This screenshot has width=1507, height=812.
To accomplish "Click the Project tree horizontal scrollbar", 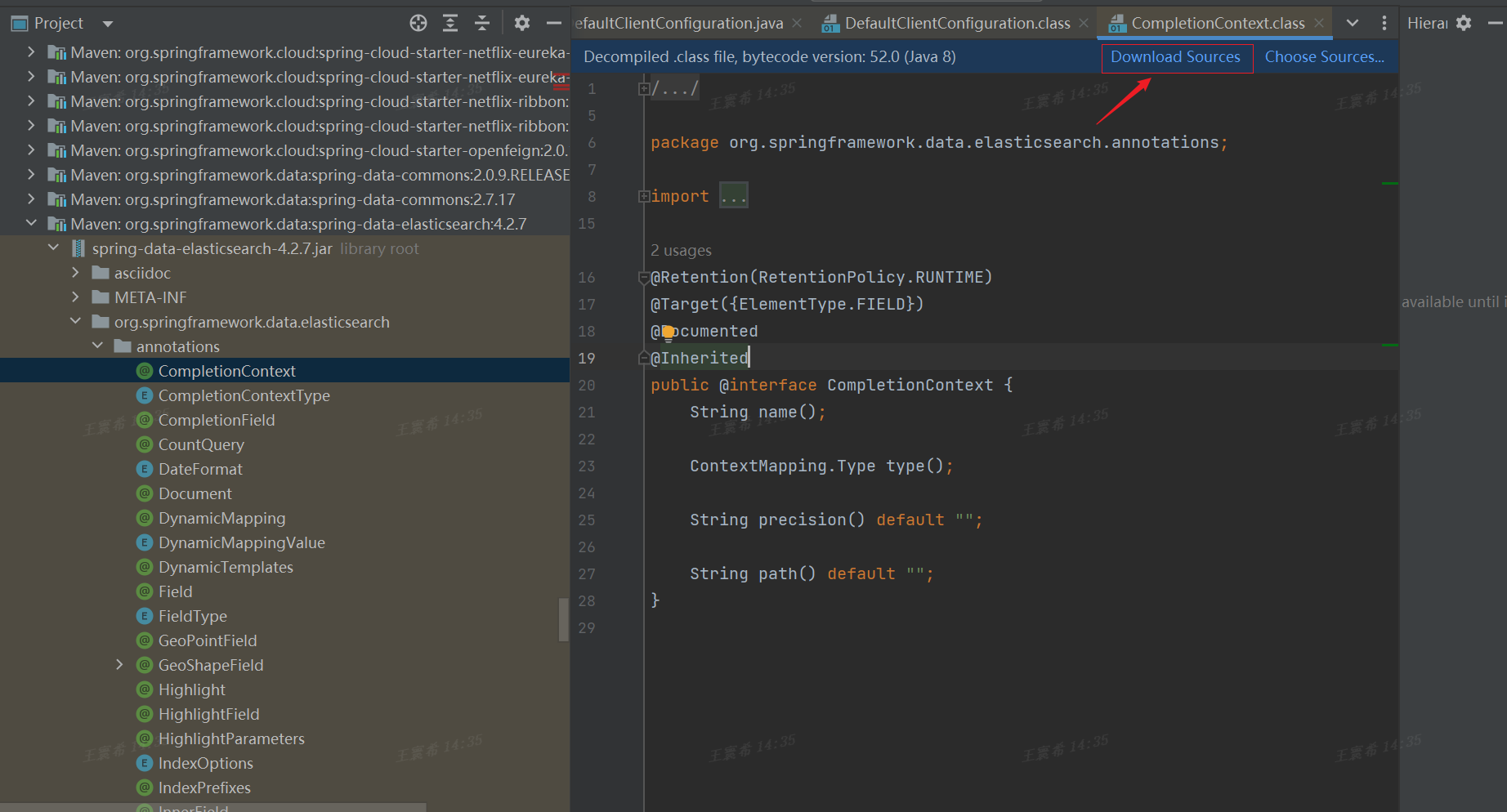I will click(212, 807).
